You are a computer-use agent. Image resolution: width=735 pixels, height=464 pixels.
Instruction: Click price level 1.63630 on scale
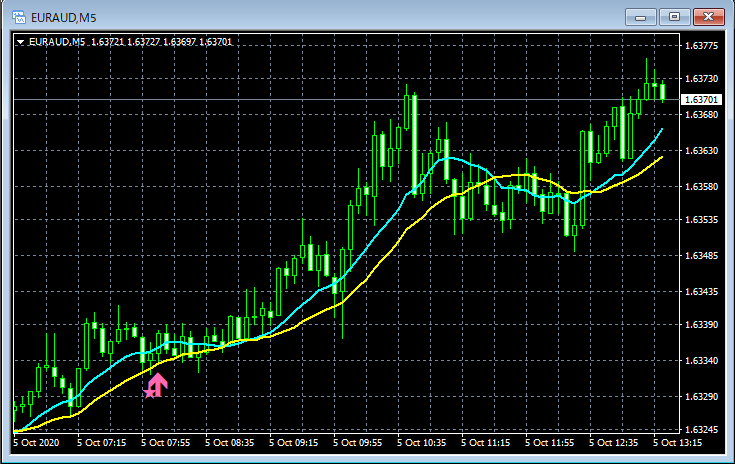[x=701, y=150]
